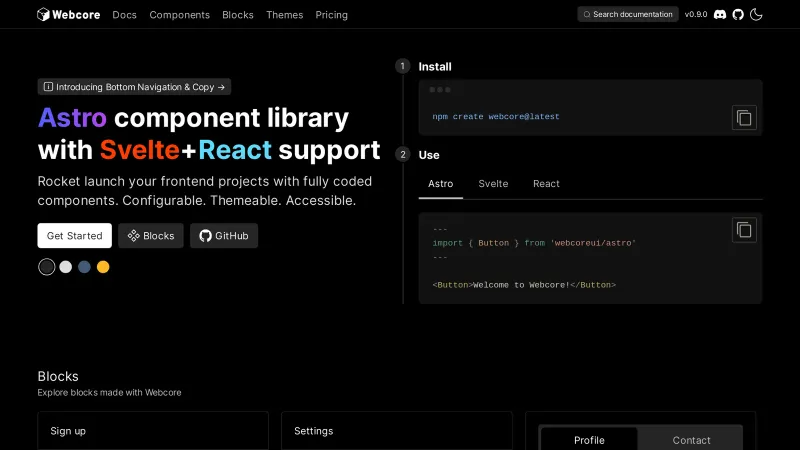Open the Discord icon link
800x450 pixels.
pyautogui.click(x=720, y=15)
